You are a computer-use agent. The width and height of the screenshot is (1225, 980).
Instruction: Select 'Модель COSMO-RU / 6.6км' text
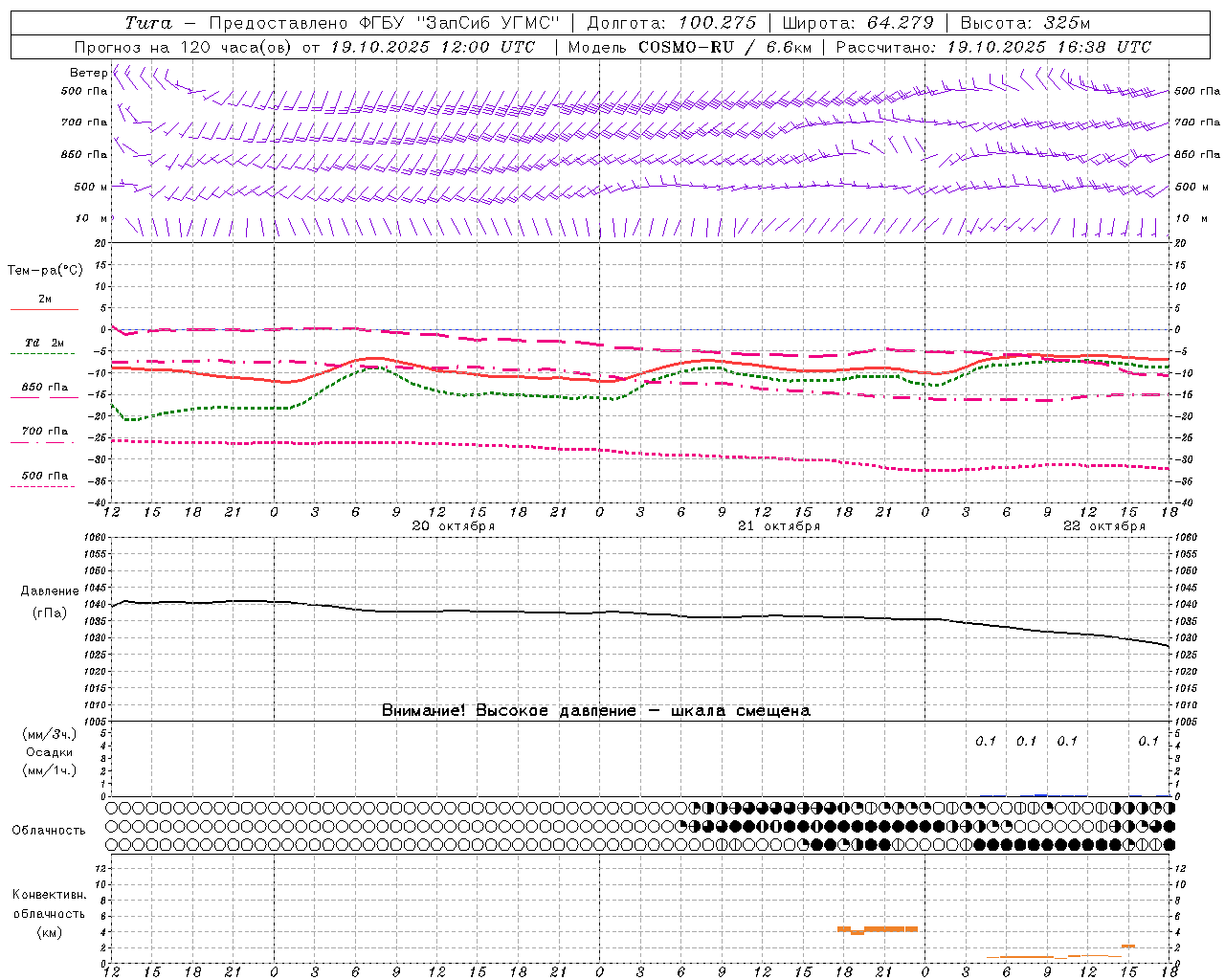click(x=690, y=47)
